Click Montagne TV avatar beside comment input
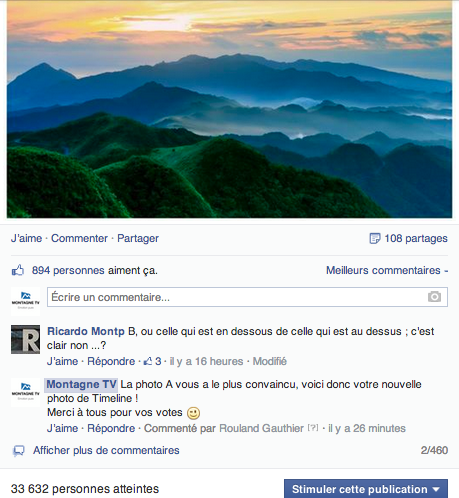The width and height of the screenshot is (459, 498). [x=25, y=301]
